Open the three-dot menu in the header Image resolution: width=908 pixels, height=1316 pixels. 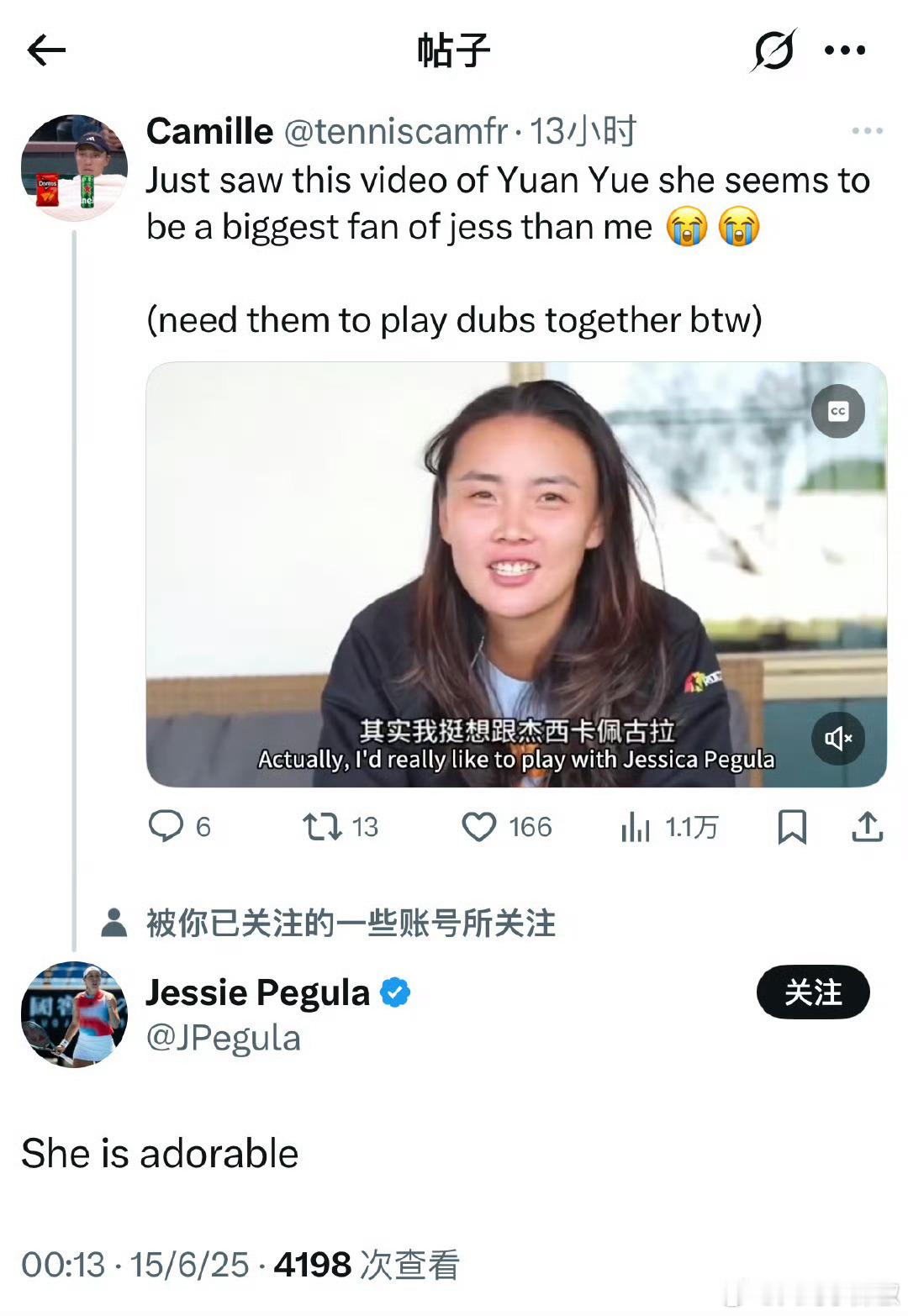coord(845,50)
